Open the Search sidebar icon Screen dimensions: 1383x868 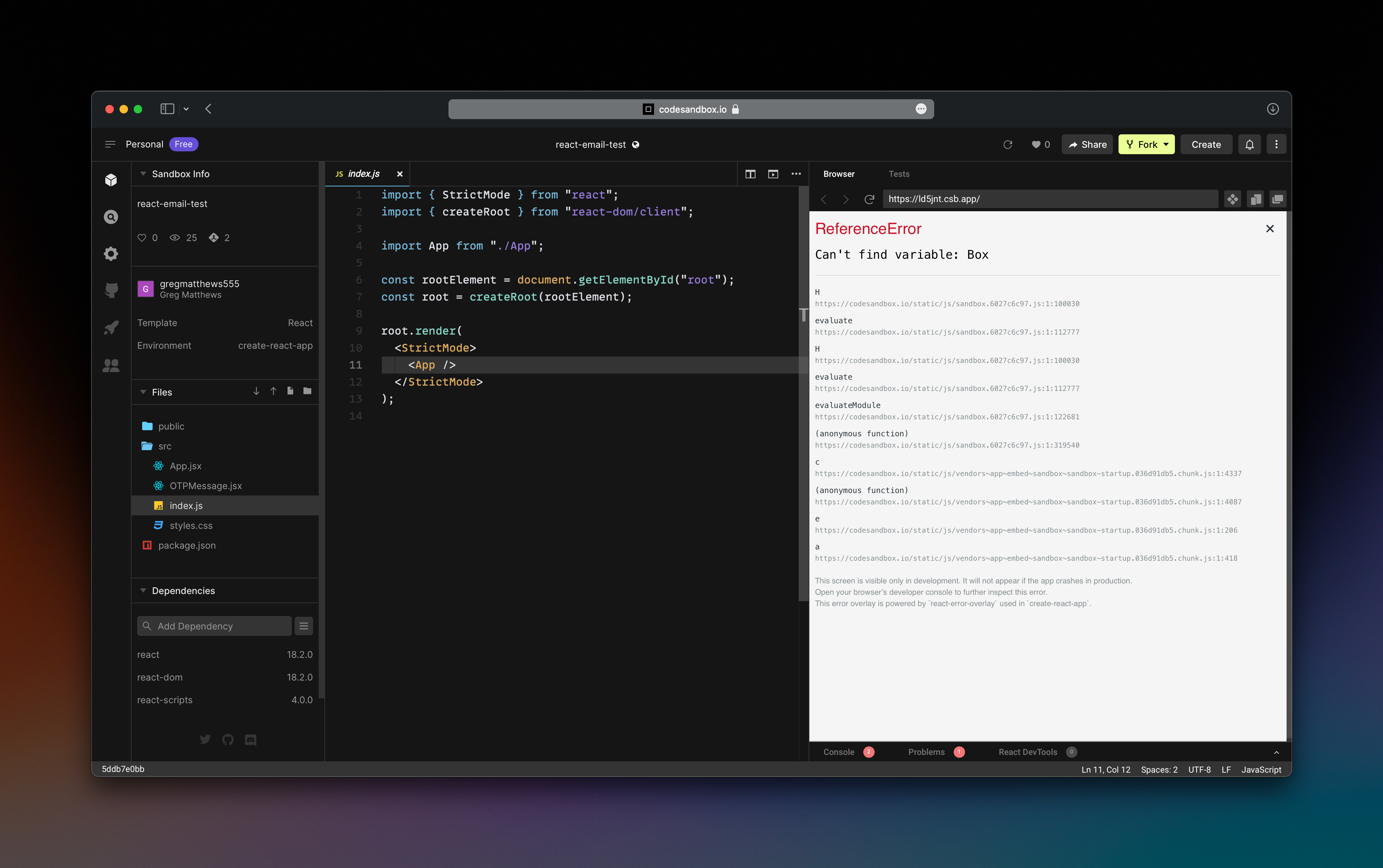[111, 217]
